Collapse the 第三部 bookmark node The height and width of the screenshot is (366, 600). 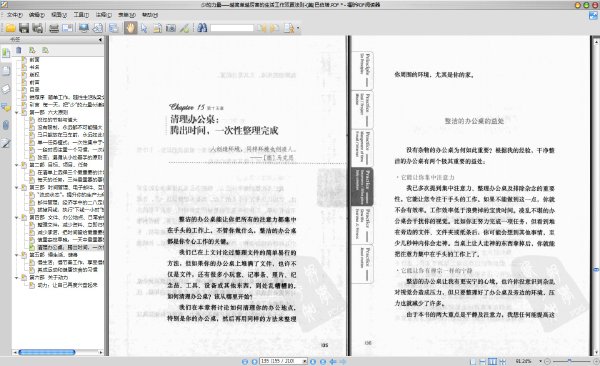(16, 188)
